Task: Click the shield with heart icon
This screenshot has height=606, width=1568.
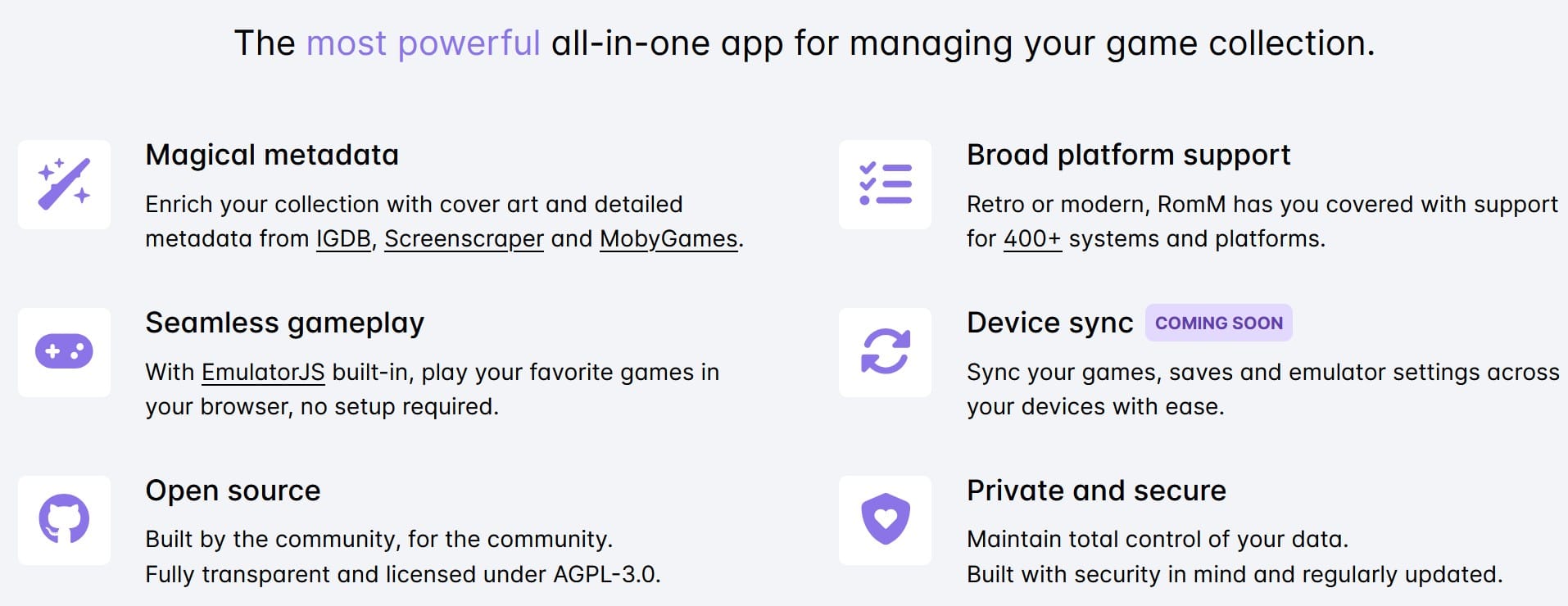Action: (886, 519)
